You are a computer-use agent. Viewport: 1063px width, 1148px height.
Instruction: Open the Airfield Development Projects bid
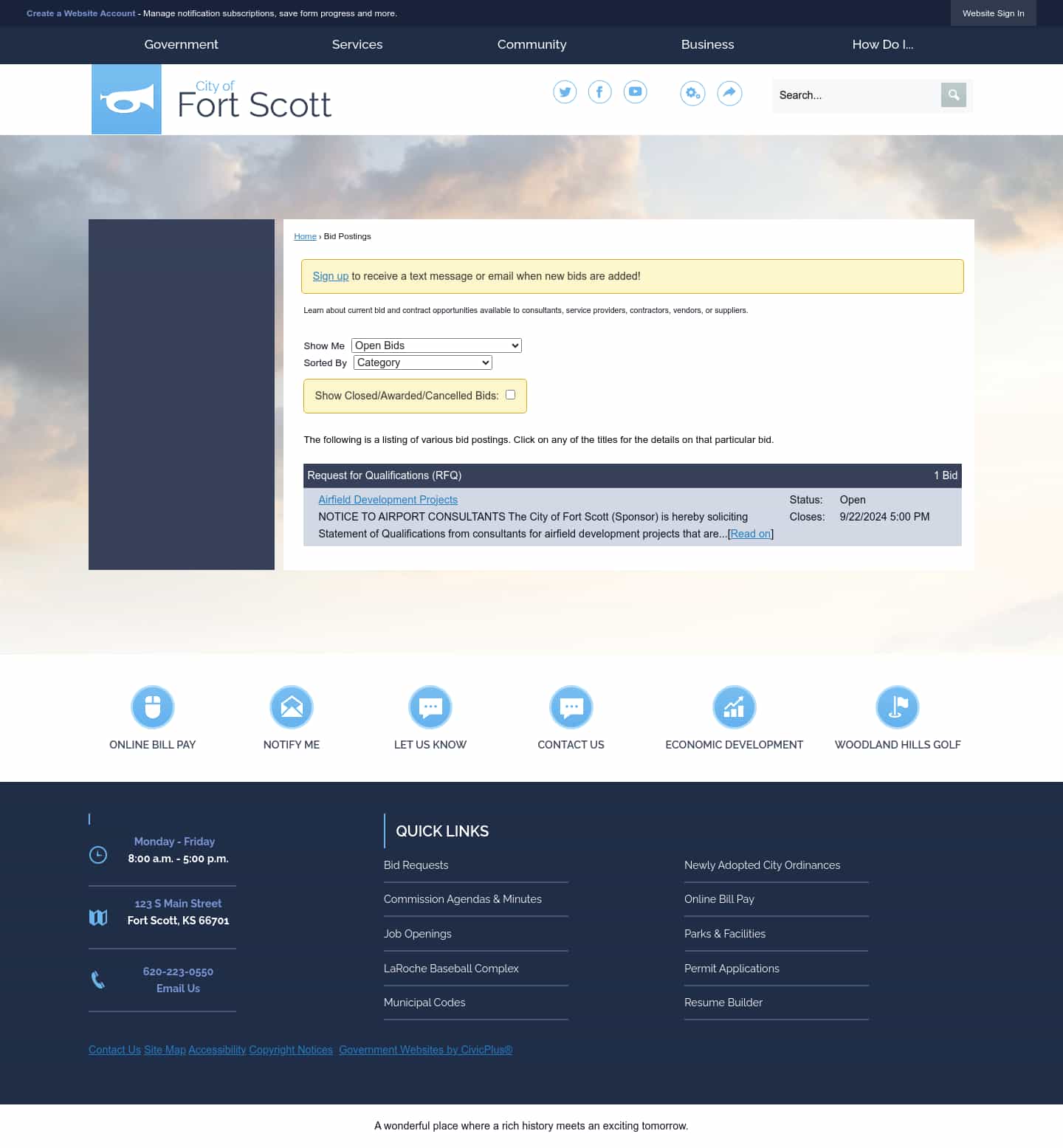coord(388,500)
